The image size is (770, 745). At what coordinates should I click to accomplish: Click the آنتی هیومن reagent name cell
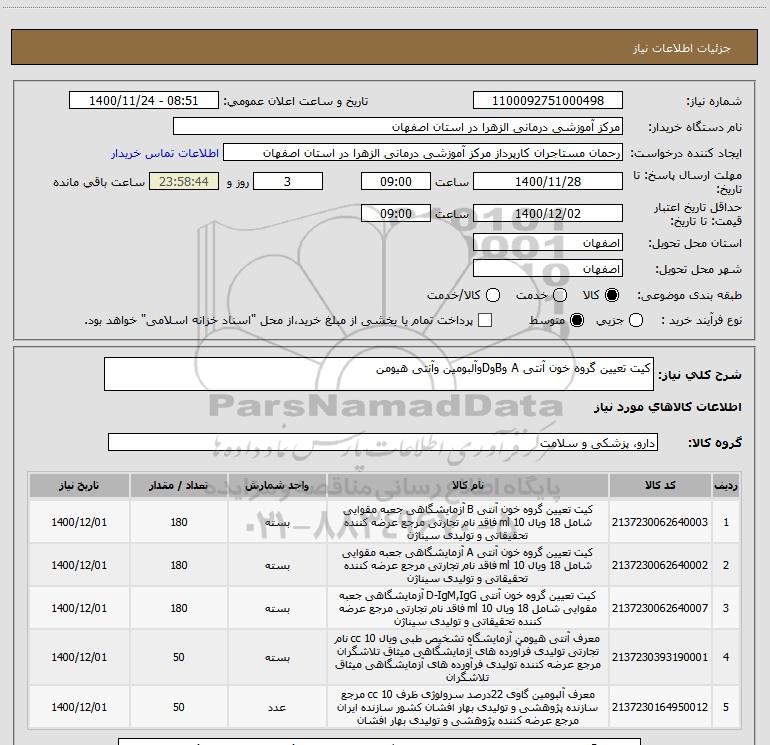click(468, 657)
